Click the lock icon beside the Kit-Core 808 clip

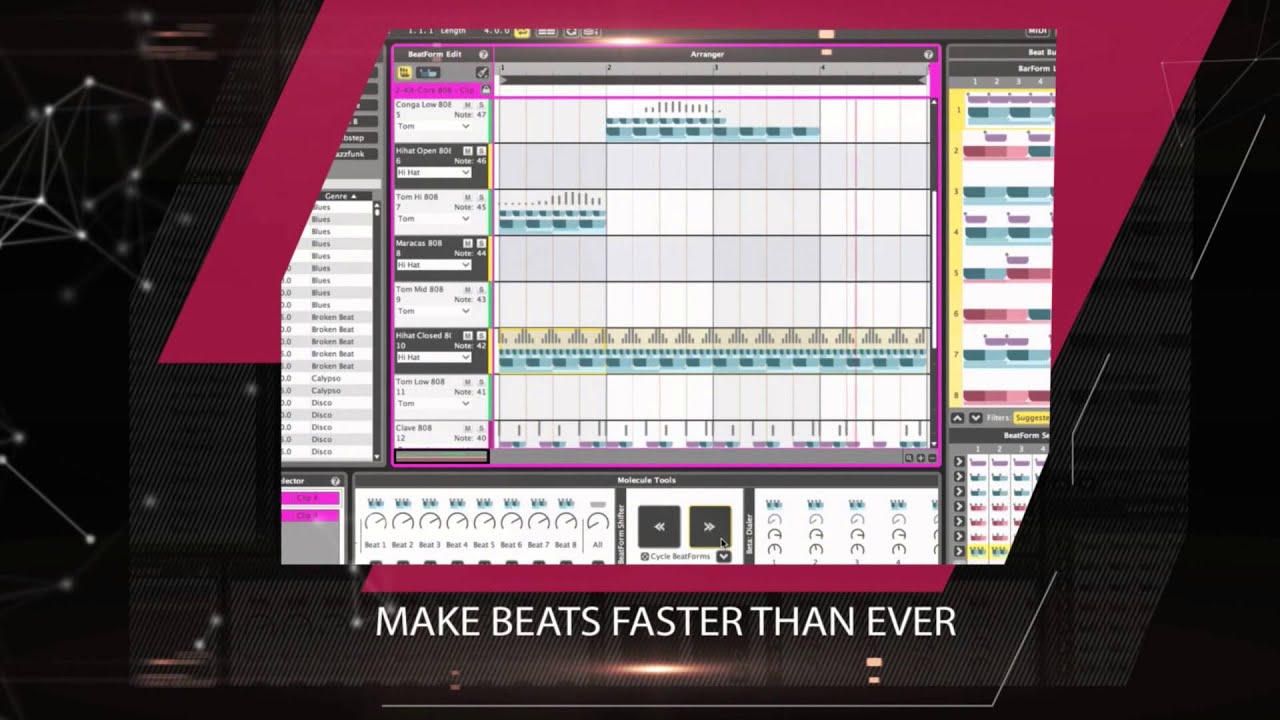pos(485,90)
